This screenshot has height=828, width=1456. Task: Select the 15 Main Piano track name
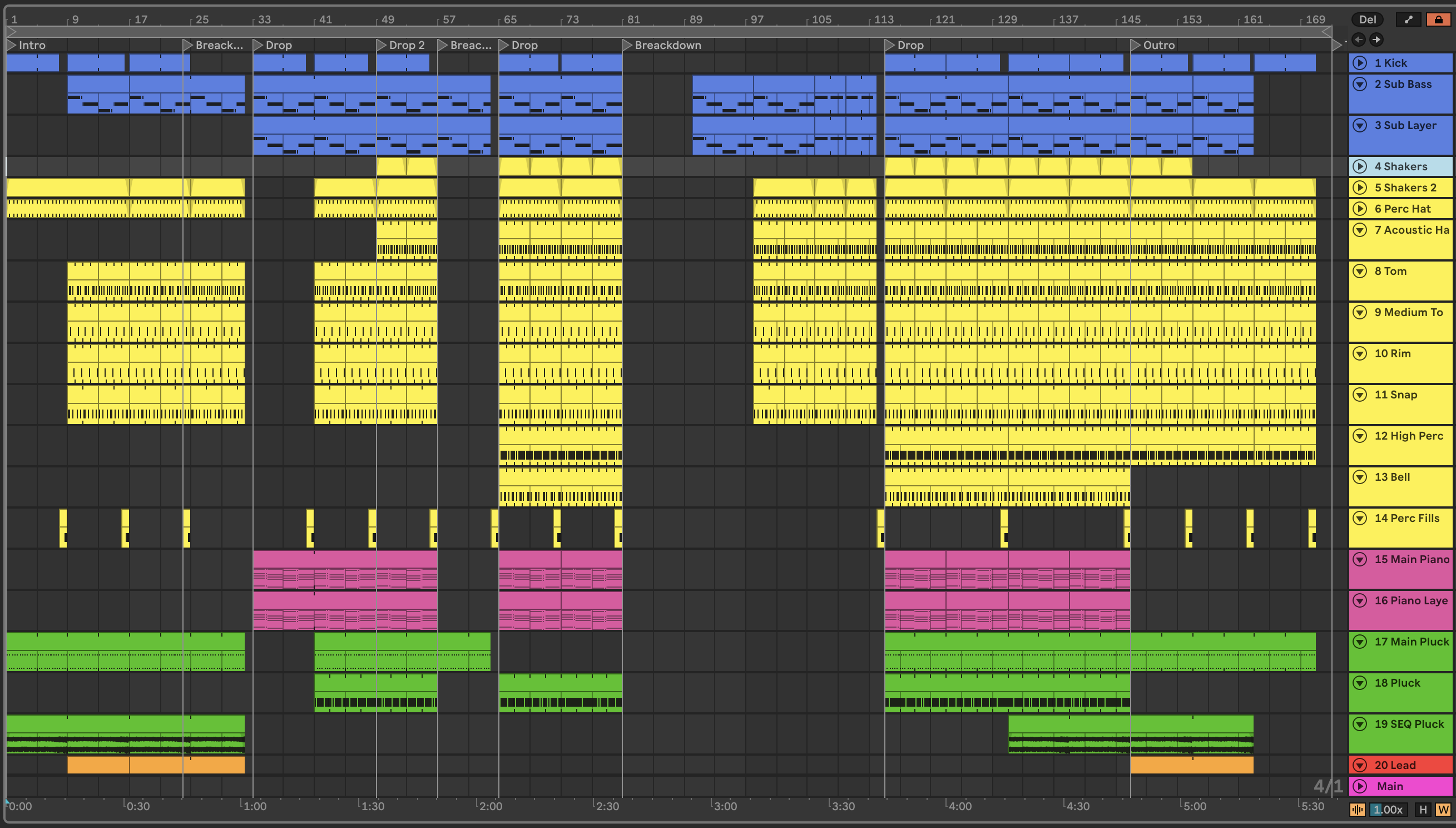point(1412,560)
